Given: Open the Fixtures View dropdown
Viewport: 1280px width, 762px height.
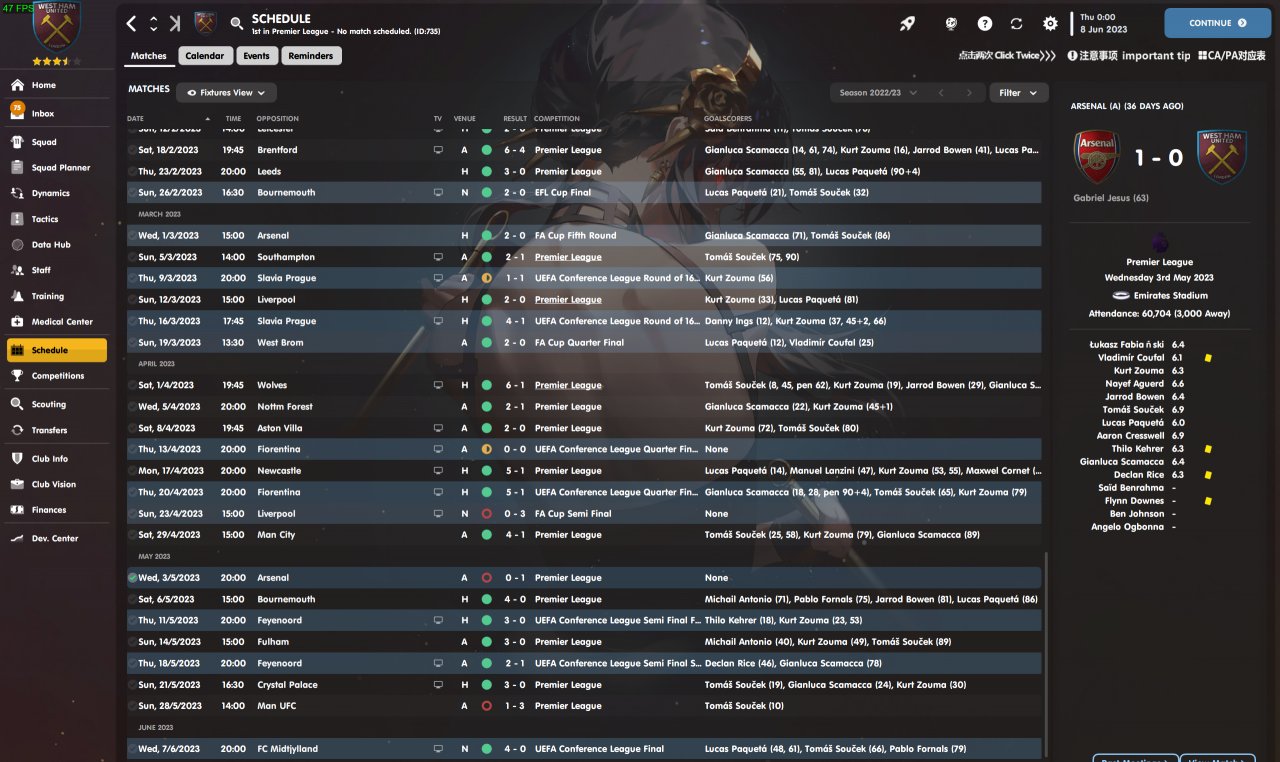Looking at the screenshot, I should pos(227,93).
